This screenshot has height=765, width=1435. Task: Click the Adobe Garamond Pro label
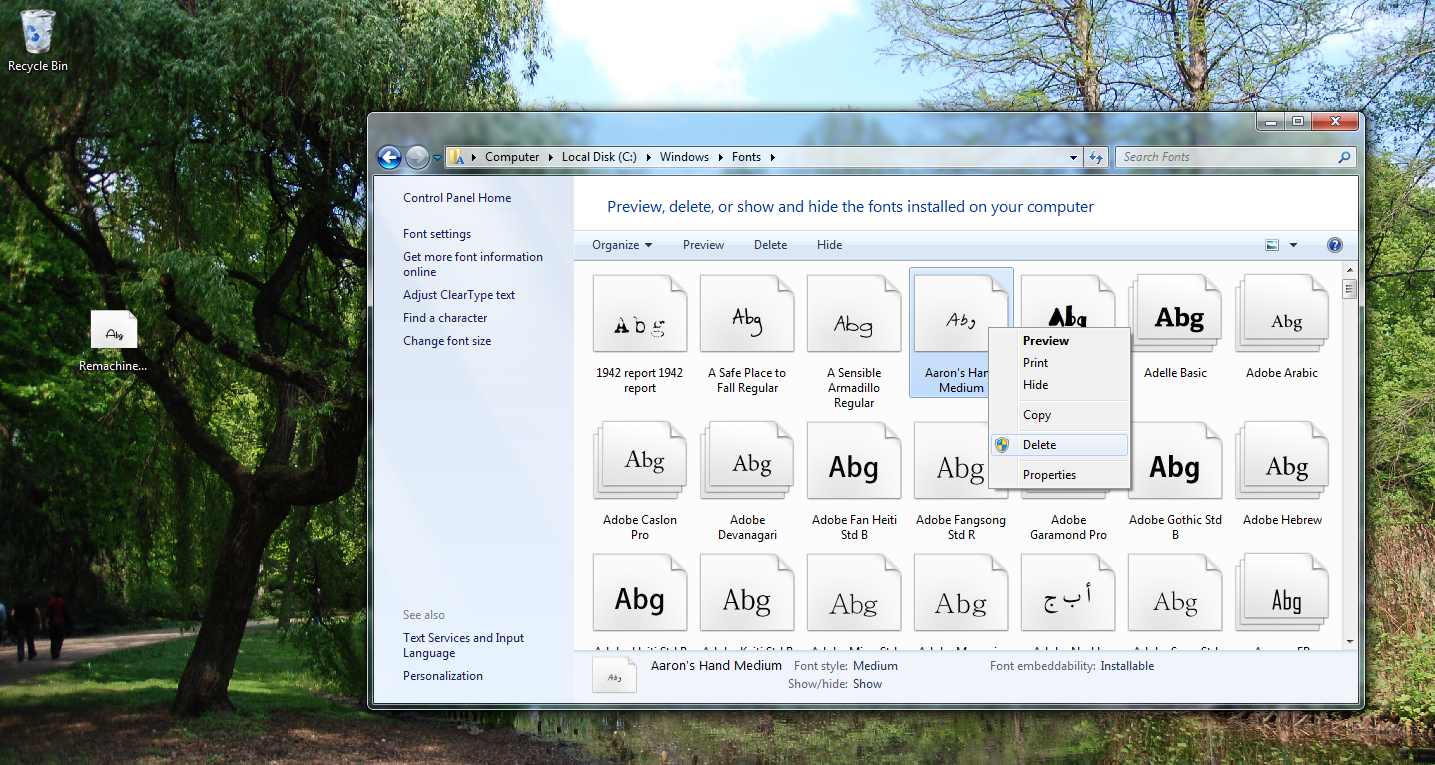pyautogui.click(x=1068, y=527)
